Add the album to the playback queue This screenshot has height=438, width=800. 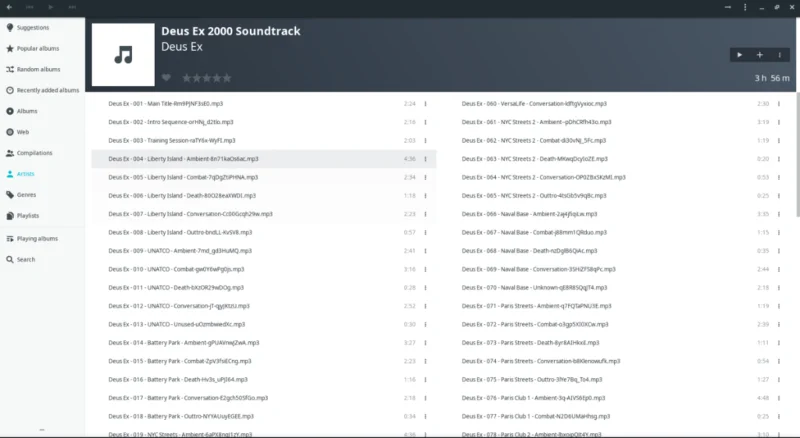pos(760,55)
